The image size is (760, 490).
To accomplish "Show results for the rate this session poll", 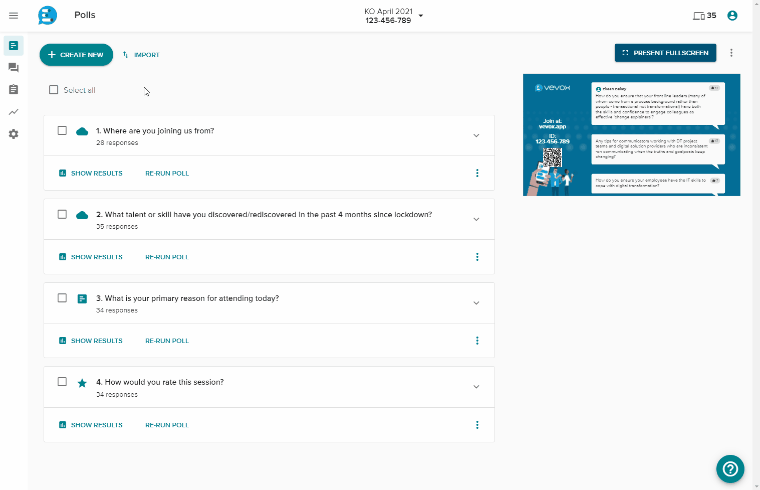I will click(x=91, y=425).
